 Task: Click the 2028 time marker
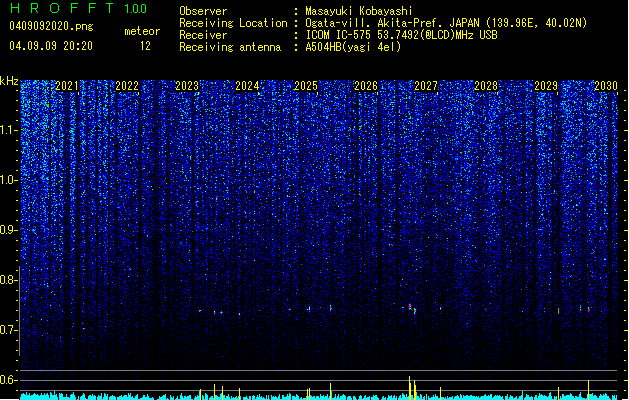[x=486, y=86]
